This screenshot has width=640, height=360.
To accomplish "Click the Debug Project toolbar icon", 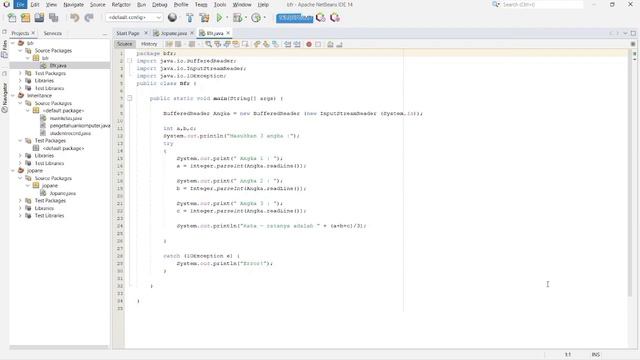I will click(x=237, y=18).
